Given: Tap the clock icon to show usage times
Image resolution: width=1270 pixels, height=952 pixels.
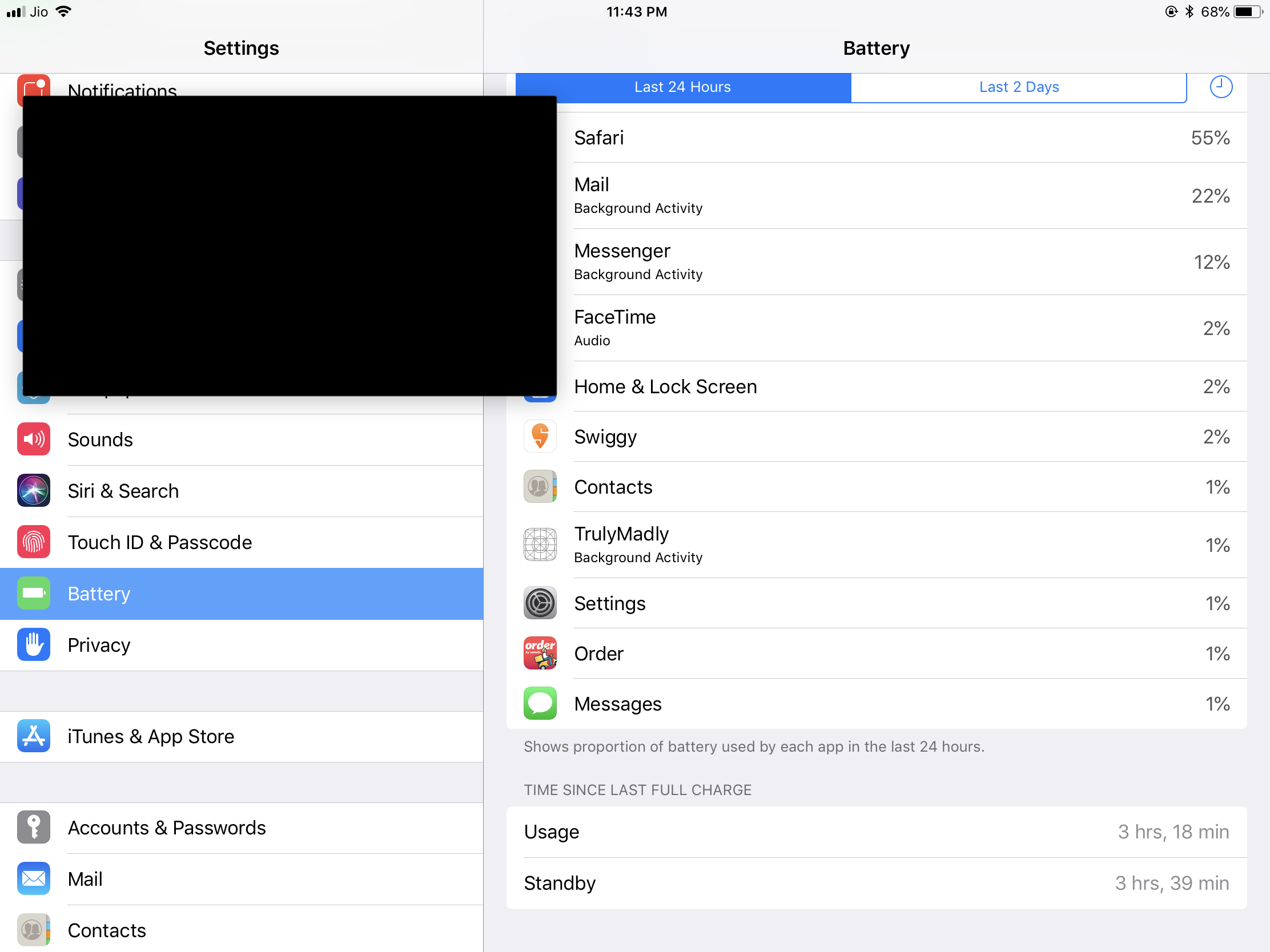Looking at the screenshot, I should click(1221, 87).
